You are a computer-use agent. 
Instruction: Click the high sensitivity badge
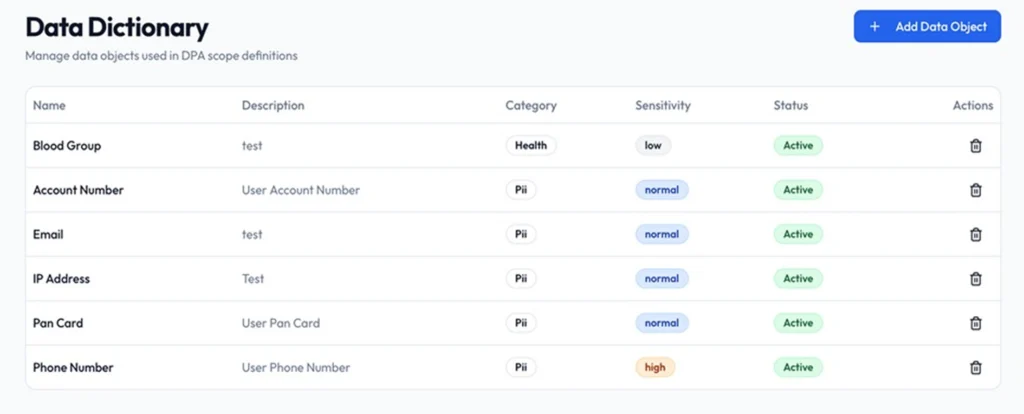[x=655, y=367]
